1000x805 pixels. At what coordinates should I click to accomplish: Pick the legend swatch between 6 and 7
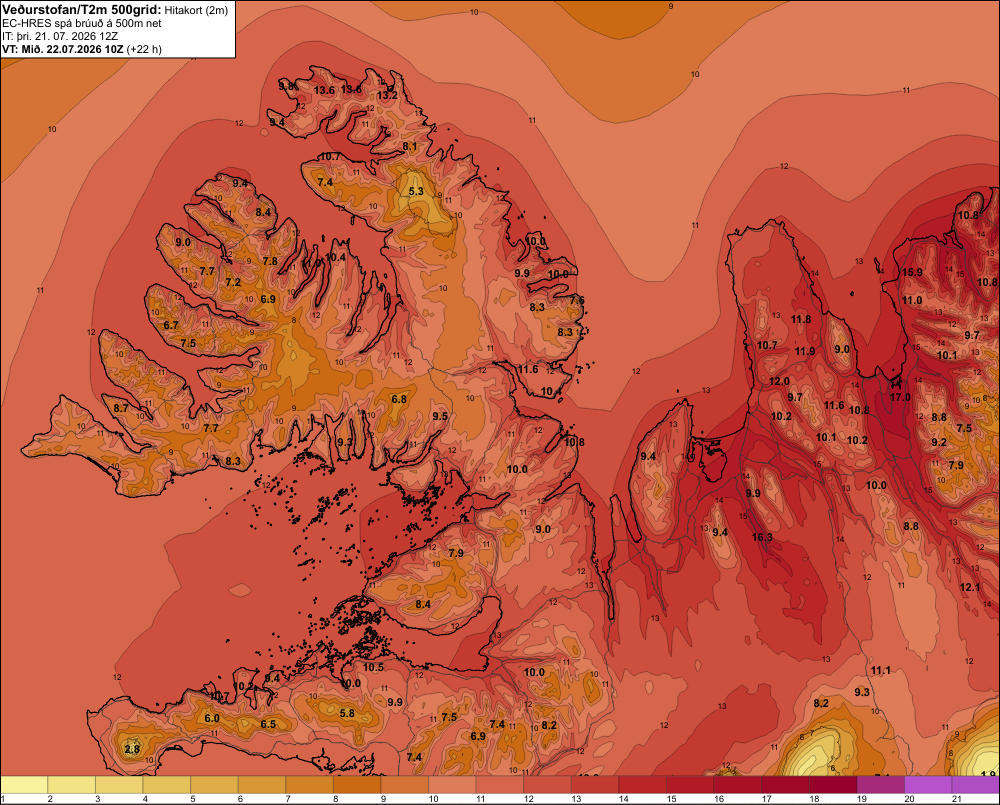[x=262, y=785]
